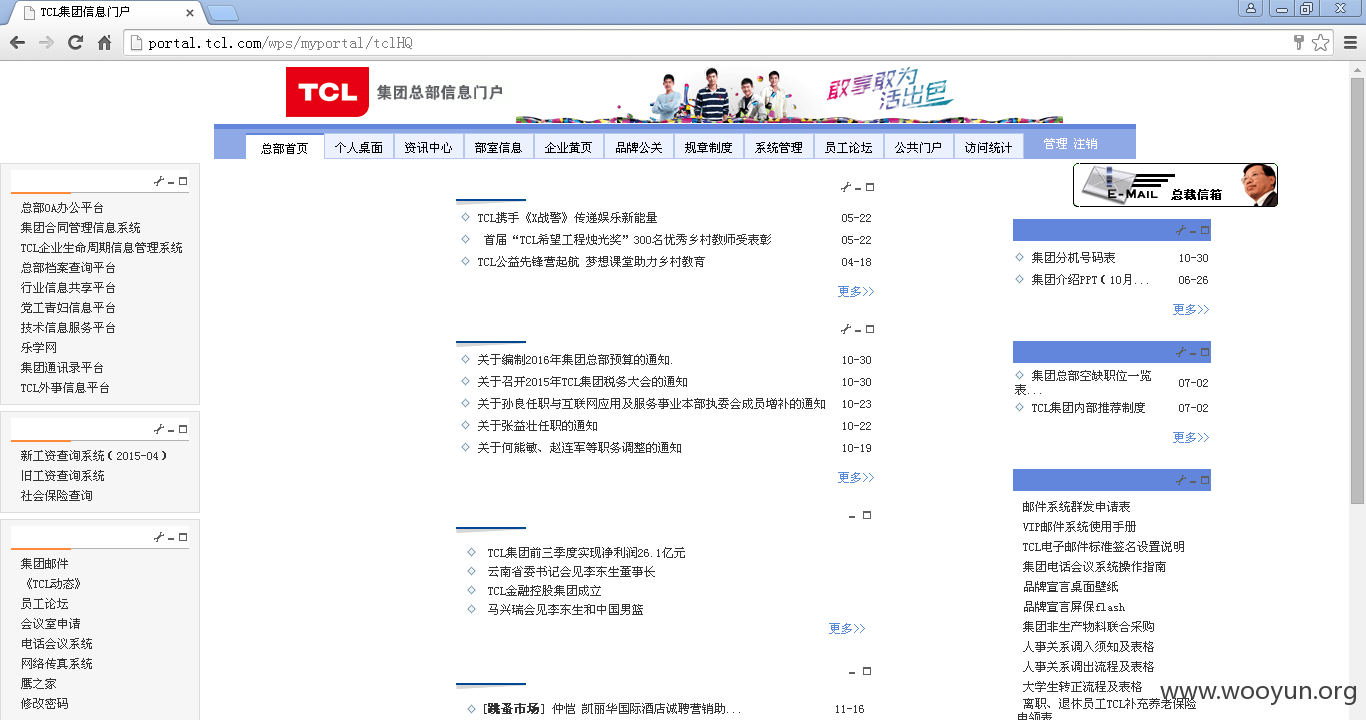
Task: Click the 管理 link in nav bar
Action: tap(1055, 144)
